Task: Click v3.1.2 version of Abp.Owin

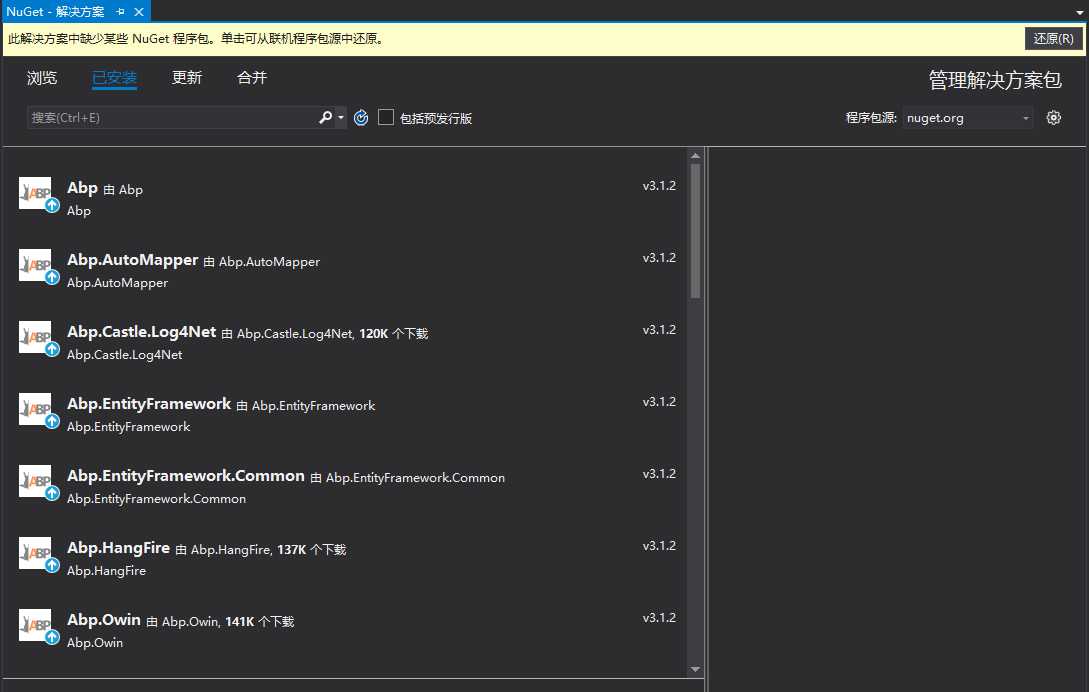Action: point(659,618)
